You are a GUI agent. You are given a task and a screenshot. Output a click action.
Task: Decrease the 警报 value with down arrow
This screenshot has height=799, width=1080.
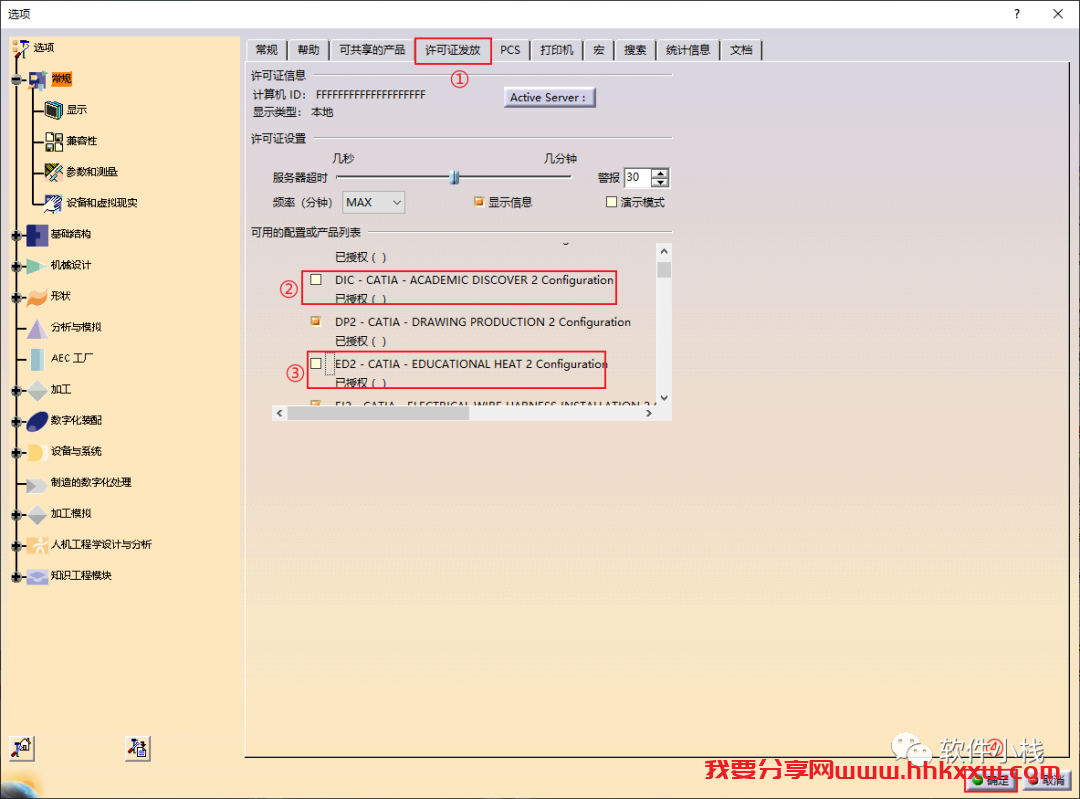point(660,183)
